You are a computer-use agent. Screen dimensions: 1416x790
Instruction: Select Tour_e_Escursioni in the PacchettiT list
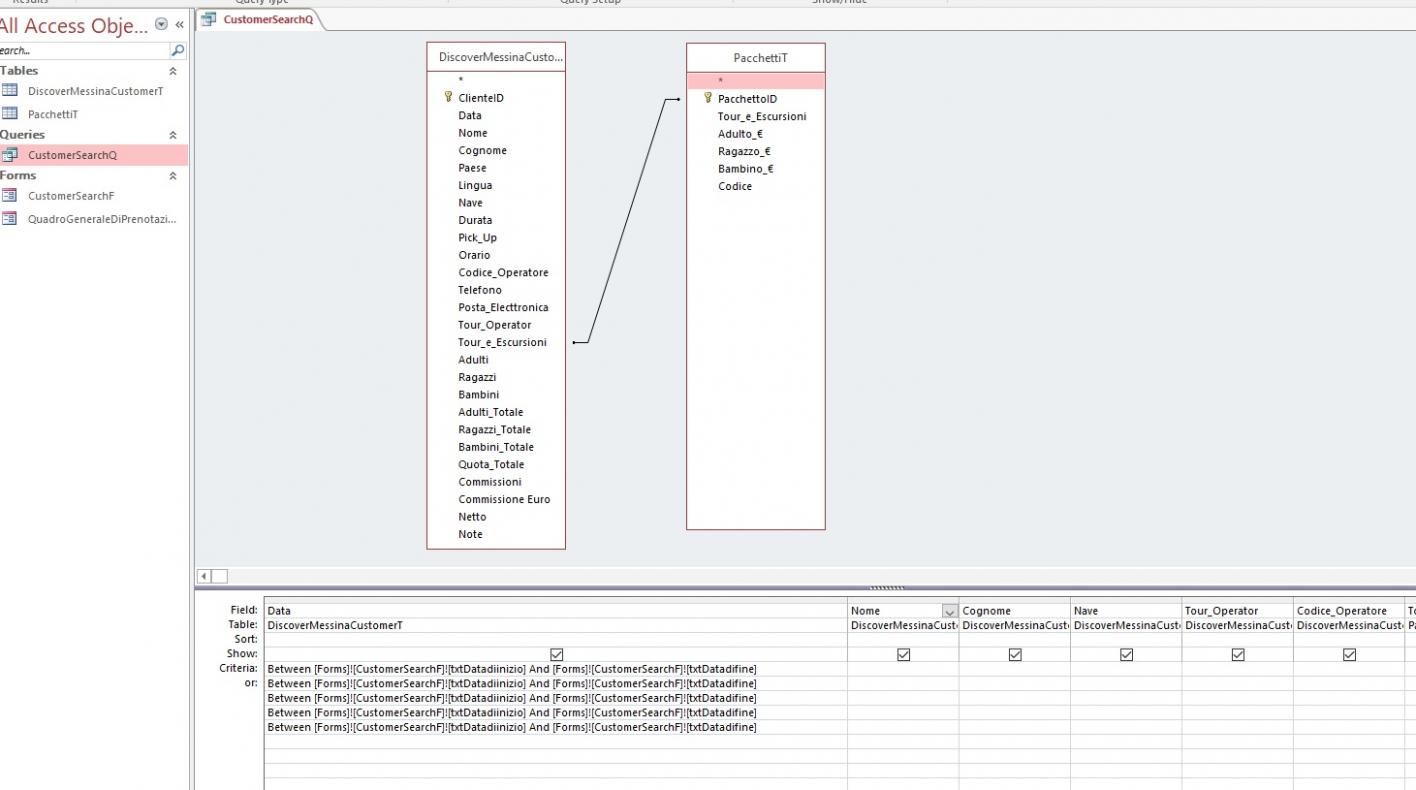point(762,116)
